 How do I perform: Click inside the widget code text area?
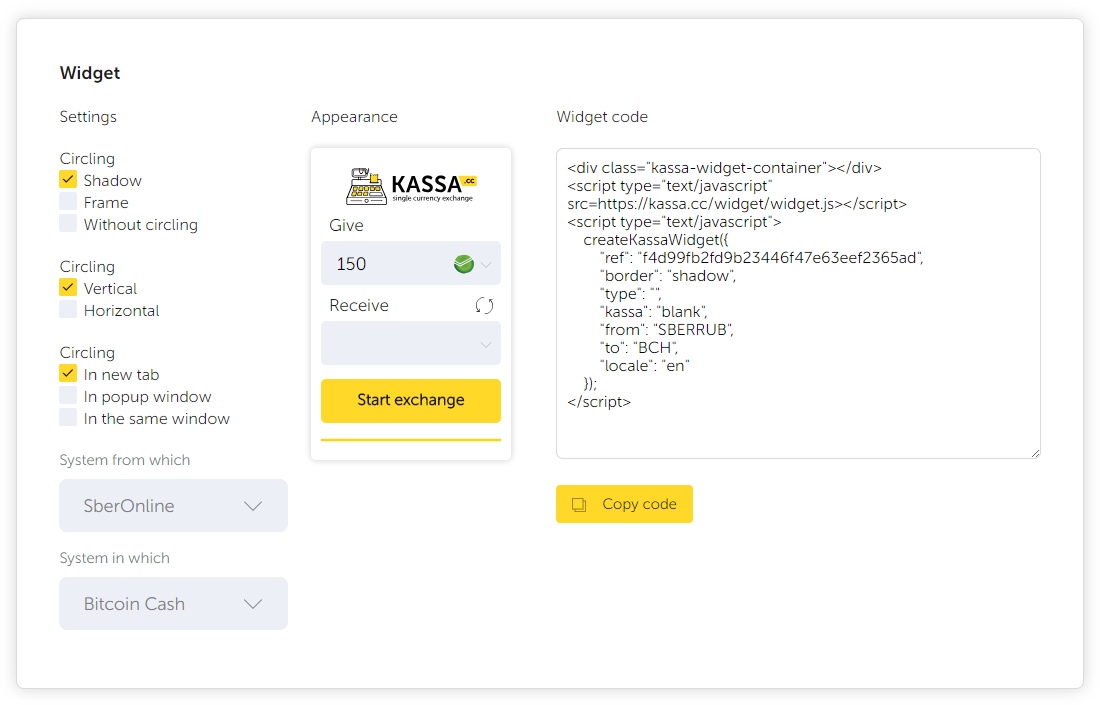(x=798, y=304)
